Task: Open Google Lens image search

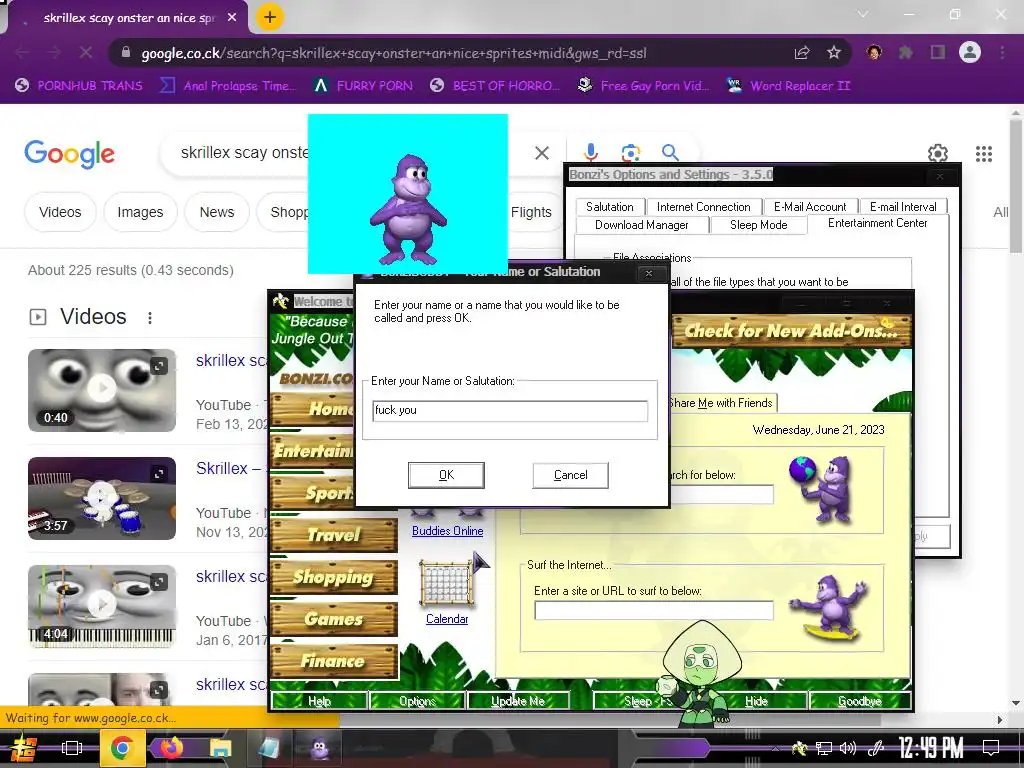Action: [630, 153]
